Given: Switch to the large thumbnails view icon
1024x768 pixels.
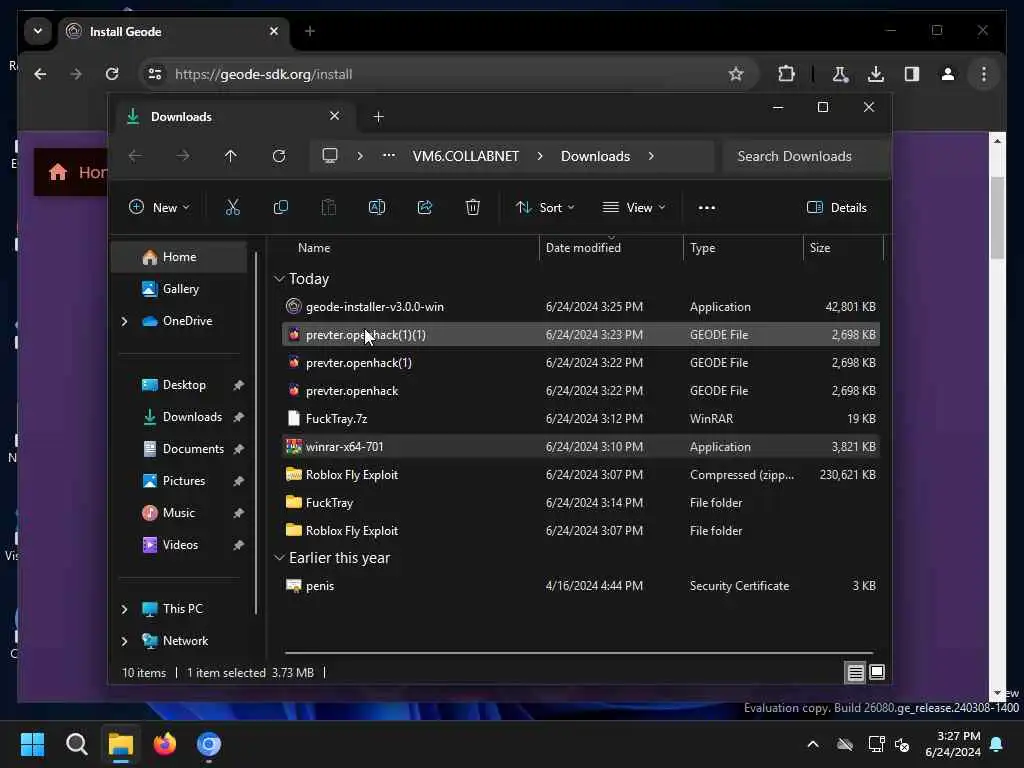Looking at the screenshot, I should (877, 672).
